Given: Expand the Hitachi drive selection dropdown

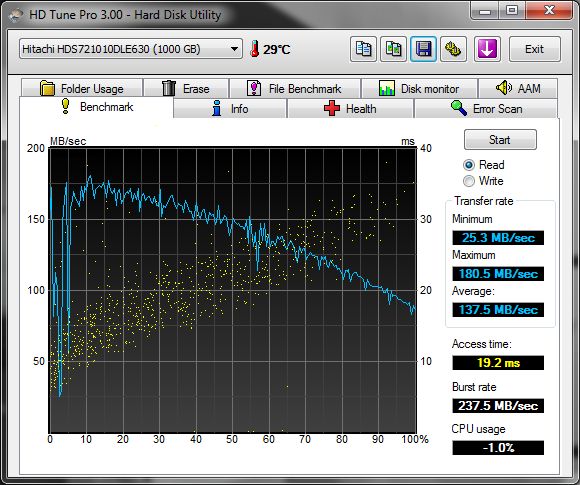Looking at the screenshot, I should 131,49.
